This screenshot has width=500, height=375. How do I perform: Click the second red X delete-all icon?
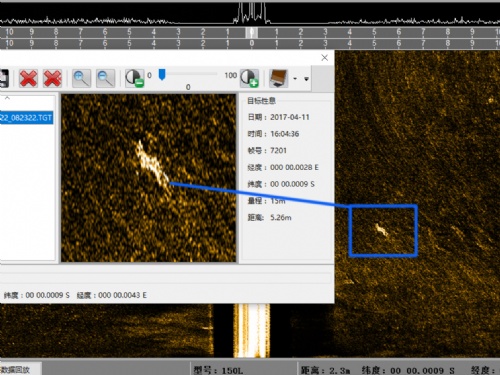pos(52,78)
